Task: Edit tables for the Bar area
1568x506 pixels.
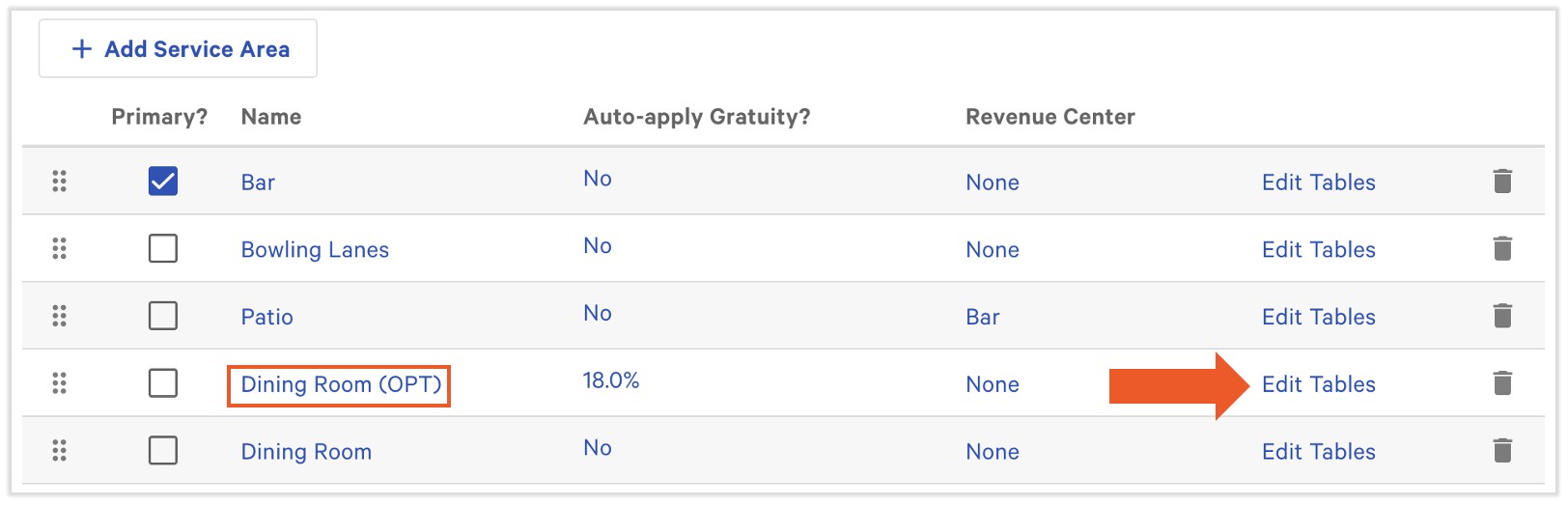Action: click(x=1318, y=183)
